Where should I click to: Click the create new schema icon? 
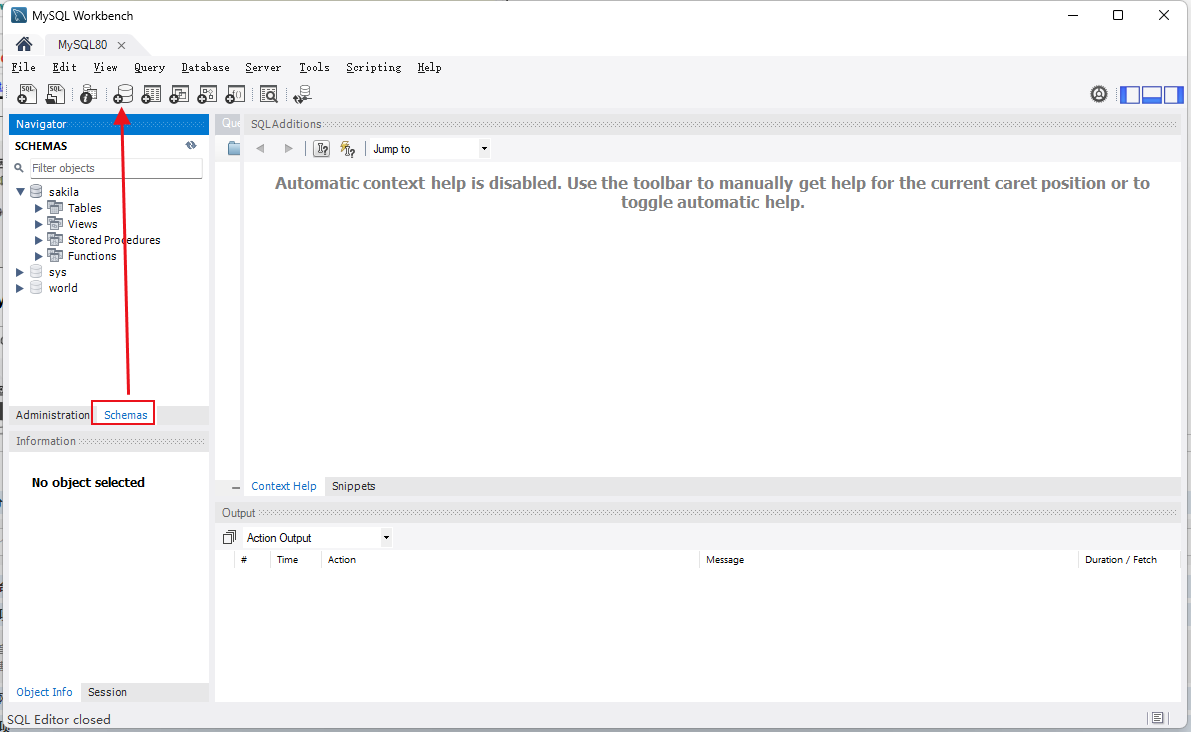(123, 94)
